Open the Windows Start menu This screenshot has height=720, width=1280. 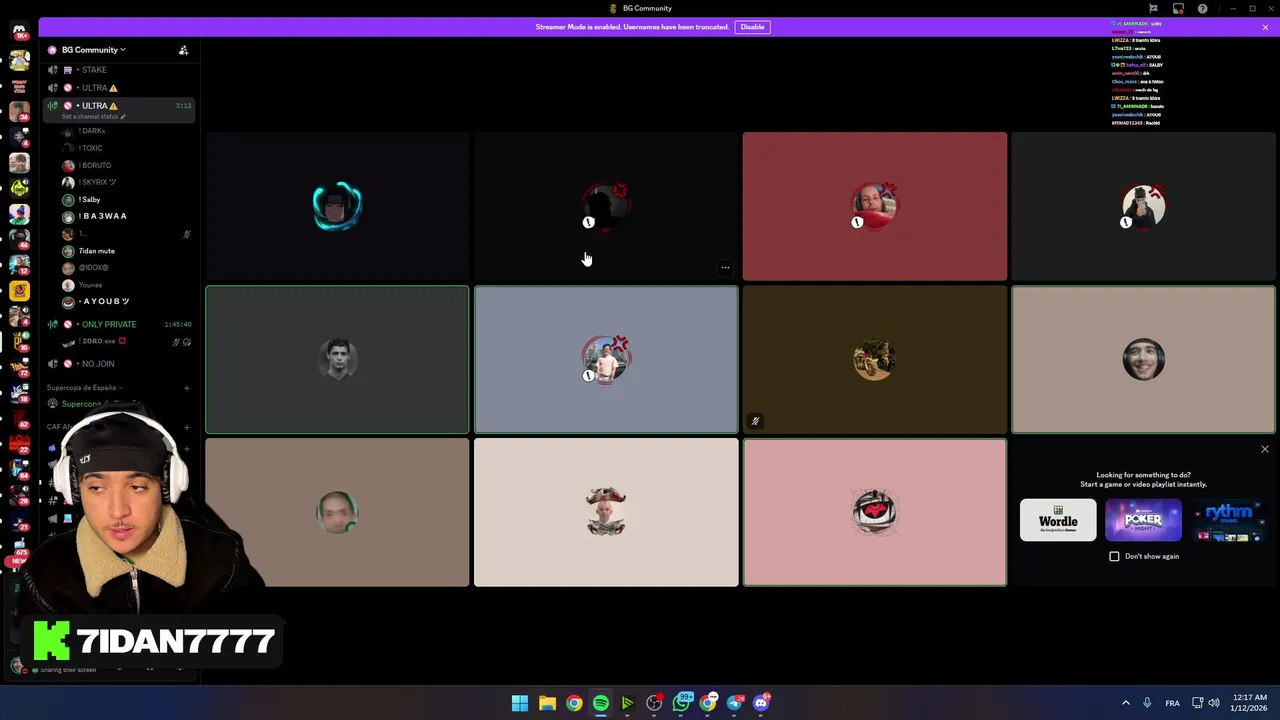click(x=520, y=703)
